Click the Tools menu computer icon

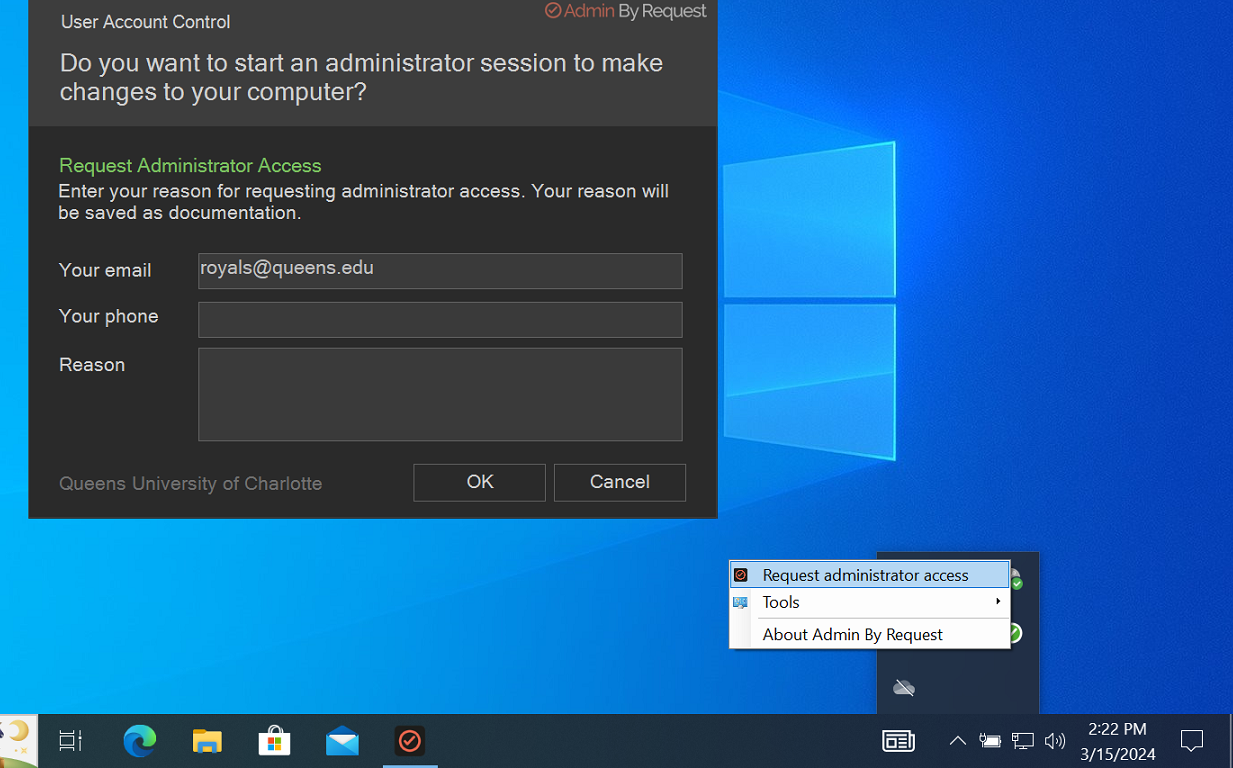(741, 602)
